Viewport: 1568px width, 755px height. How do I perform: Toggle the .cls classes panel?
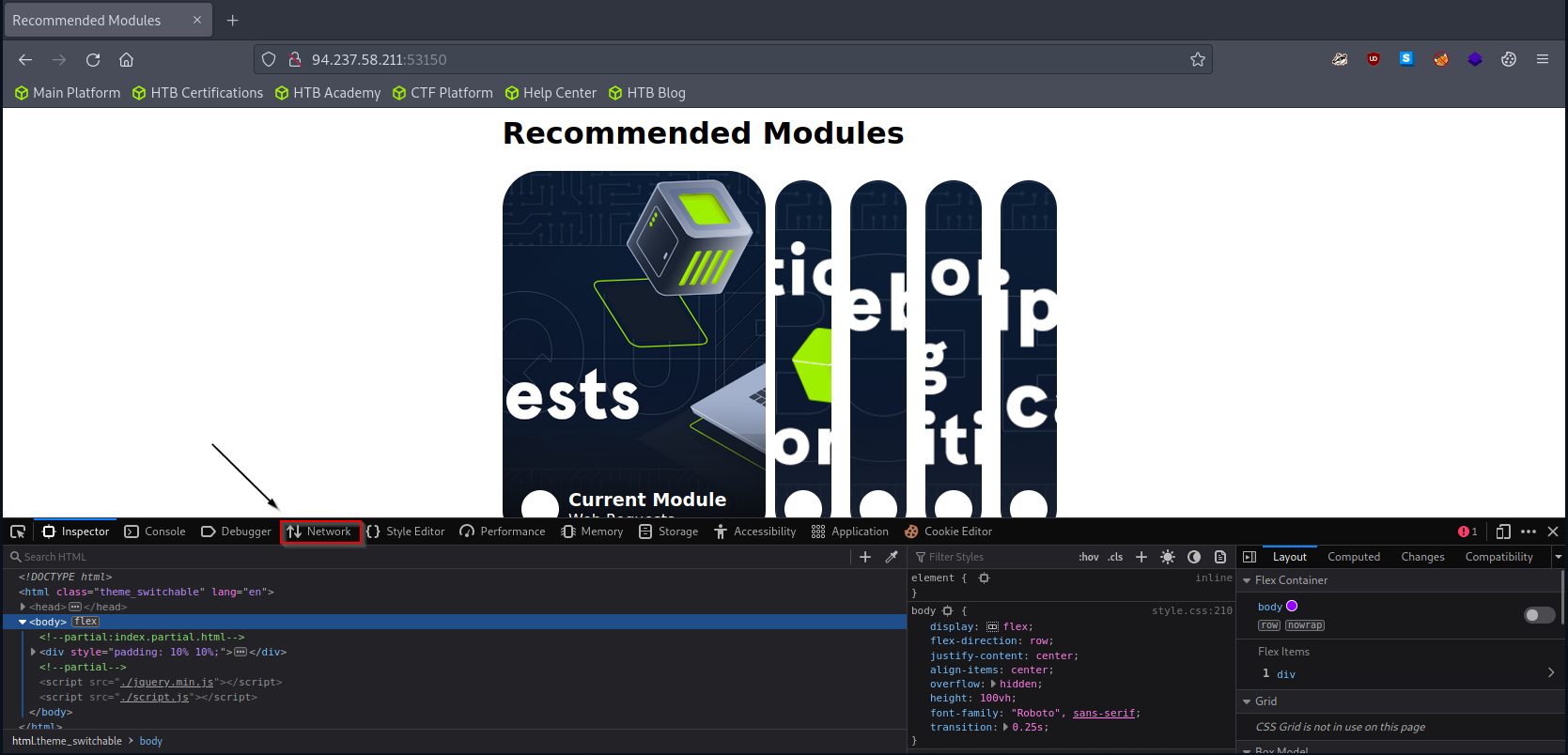(x=1115, y=557)
